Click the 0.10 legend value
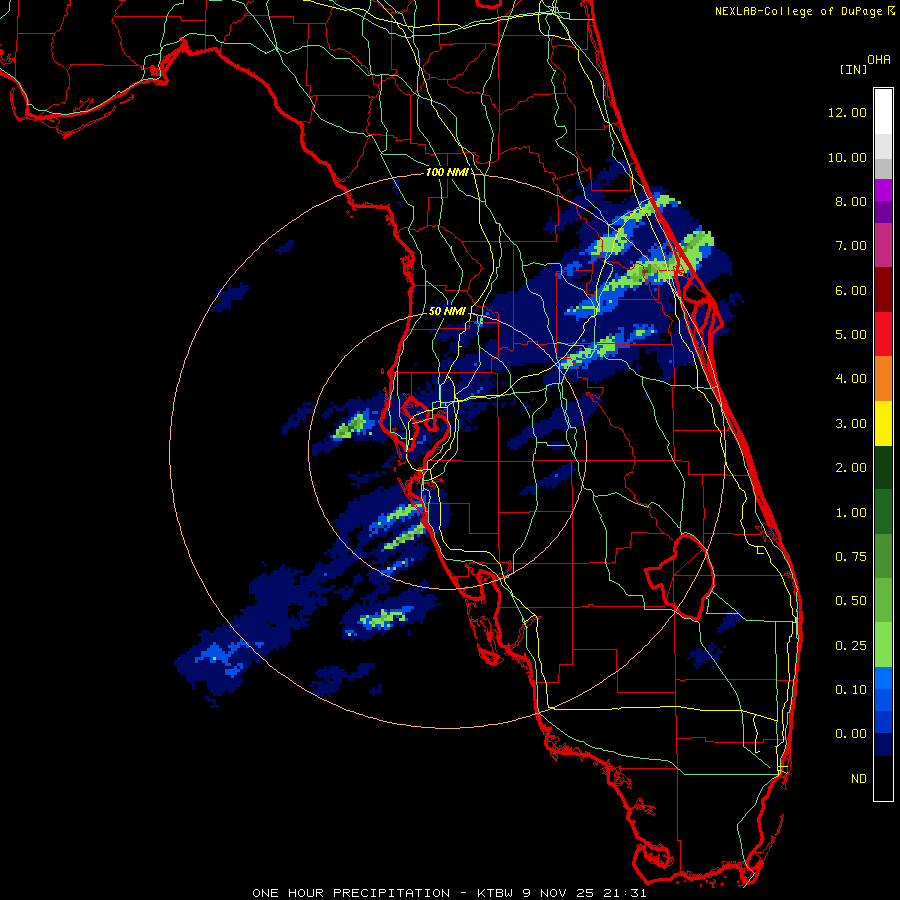 (x=851, y=690)
